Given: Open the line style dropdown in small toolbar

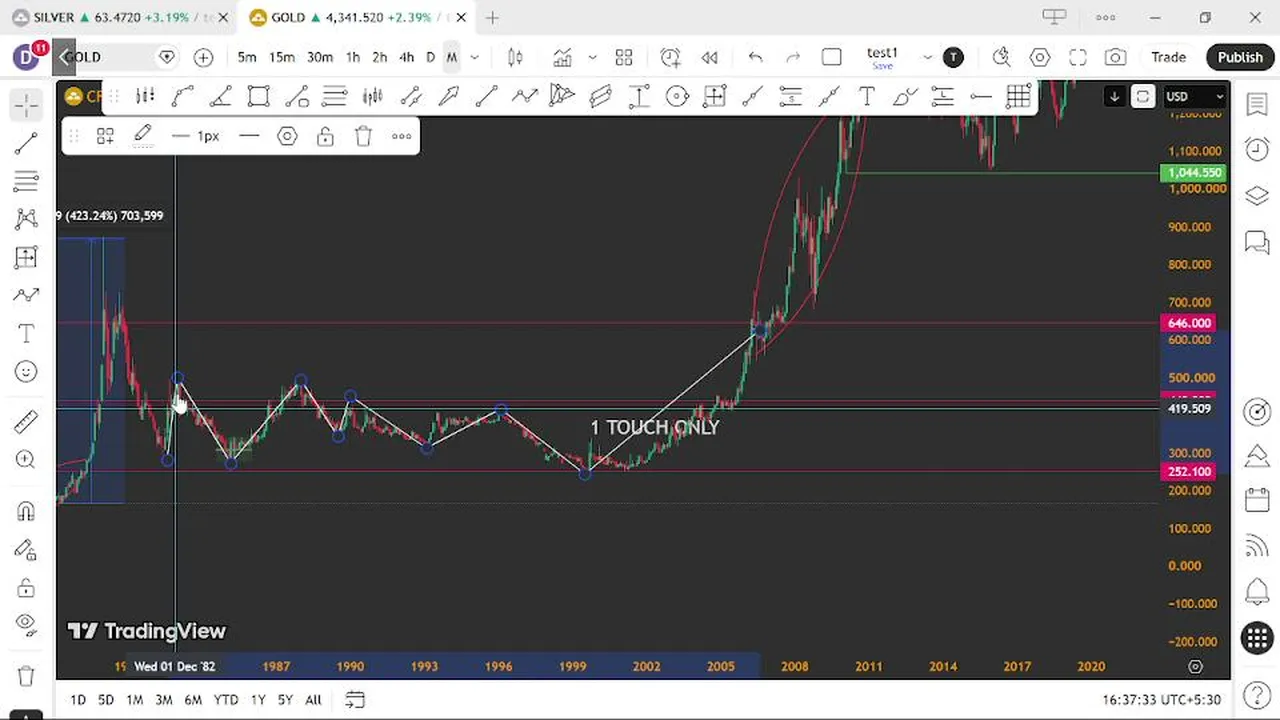Looking at the screenshot, I should pos(249,136).
